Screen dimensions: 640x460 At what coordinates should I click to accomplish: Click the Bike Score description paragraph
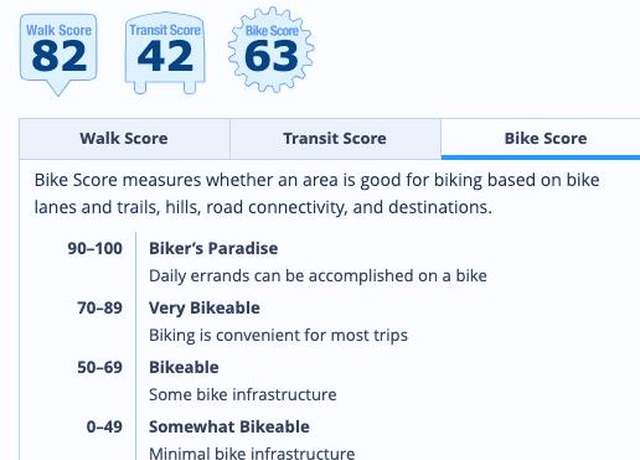click(317, 193)
